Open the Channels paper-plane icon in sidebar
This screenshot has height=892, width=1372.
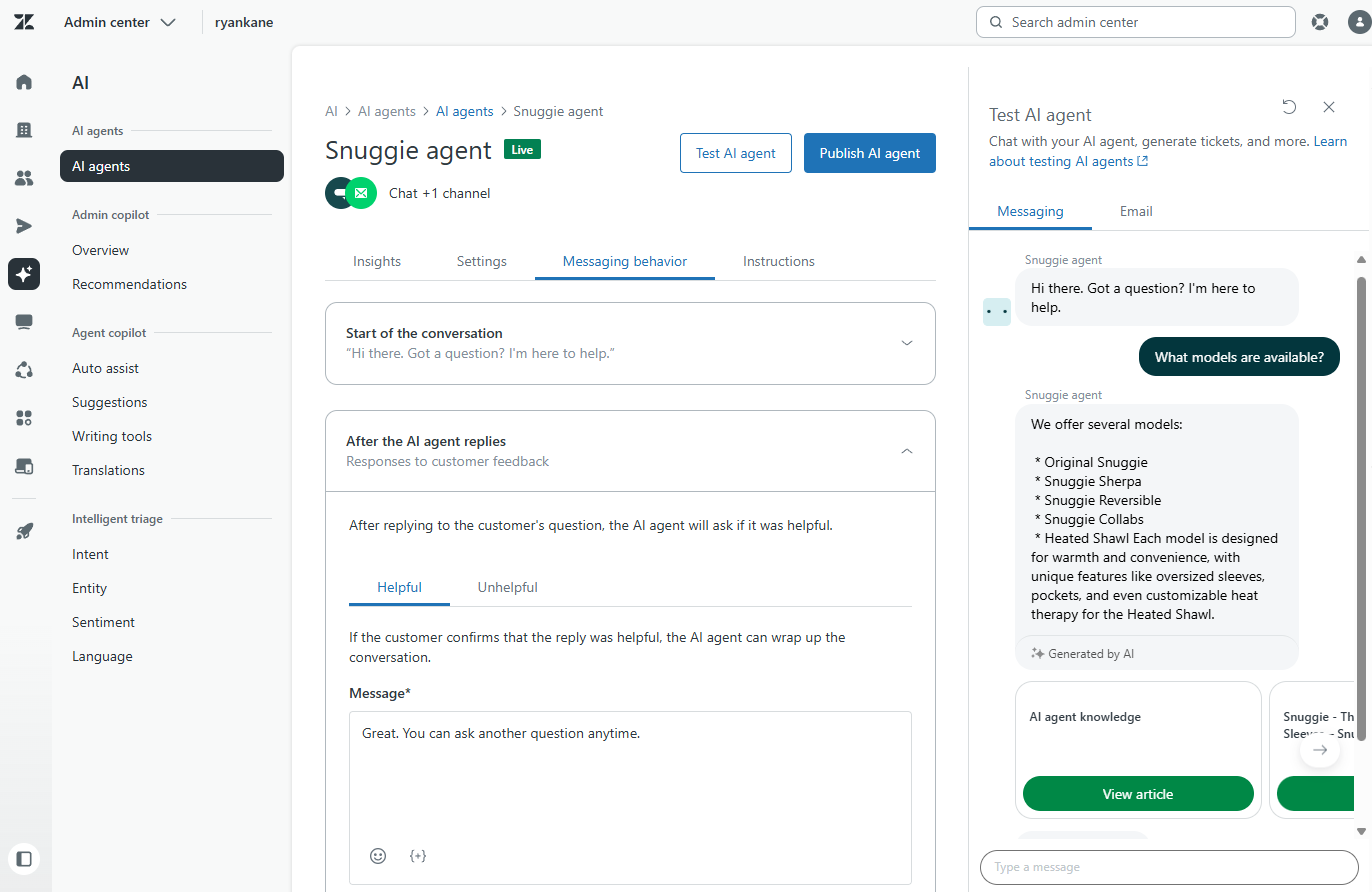click(24, 226)
